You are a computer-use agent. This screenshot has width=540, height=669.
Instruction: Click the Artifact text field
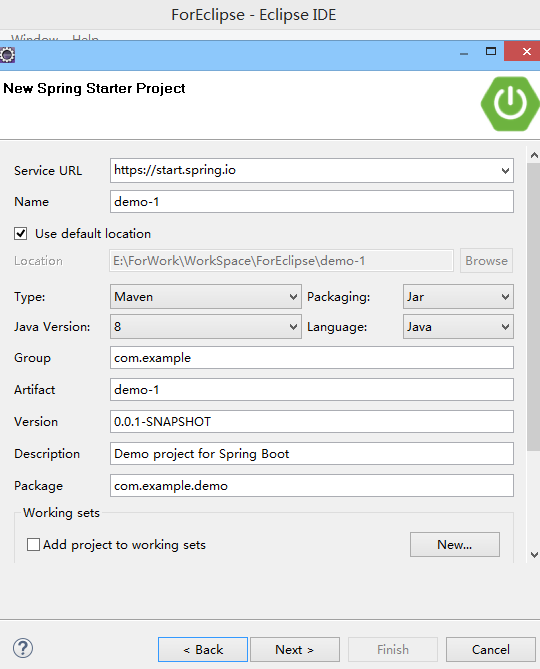(x=312, y=390)
